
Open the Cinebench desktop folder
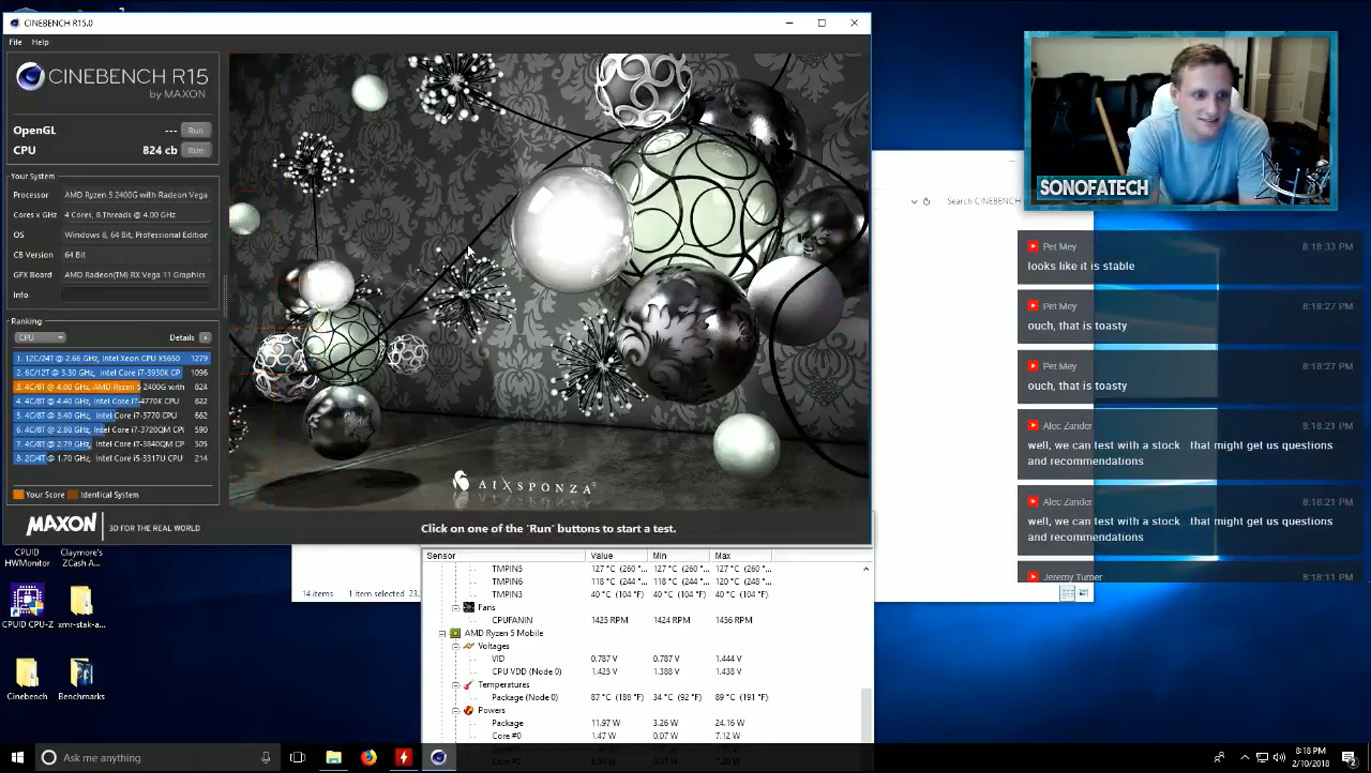(27, 679)
